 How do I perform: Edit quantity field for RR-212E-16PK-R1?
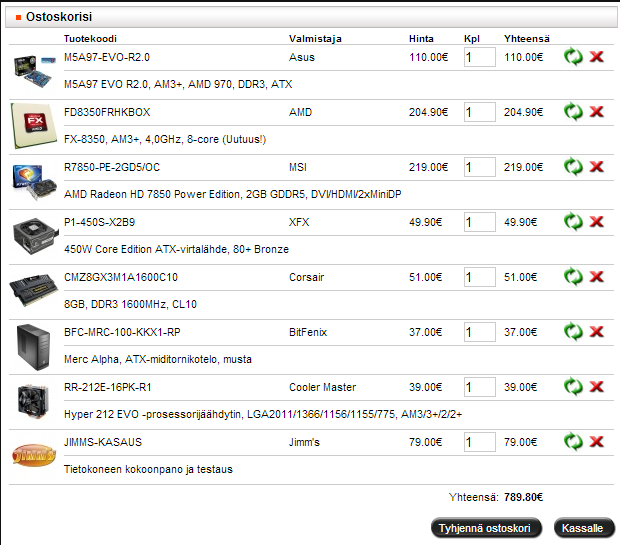click(x=480, y=387)
